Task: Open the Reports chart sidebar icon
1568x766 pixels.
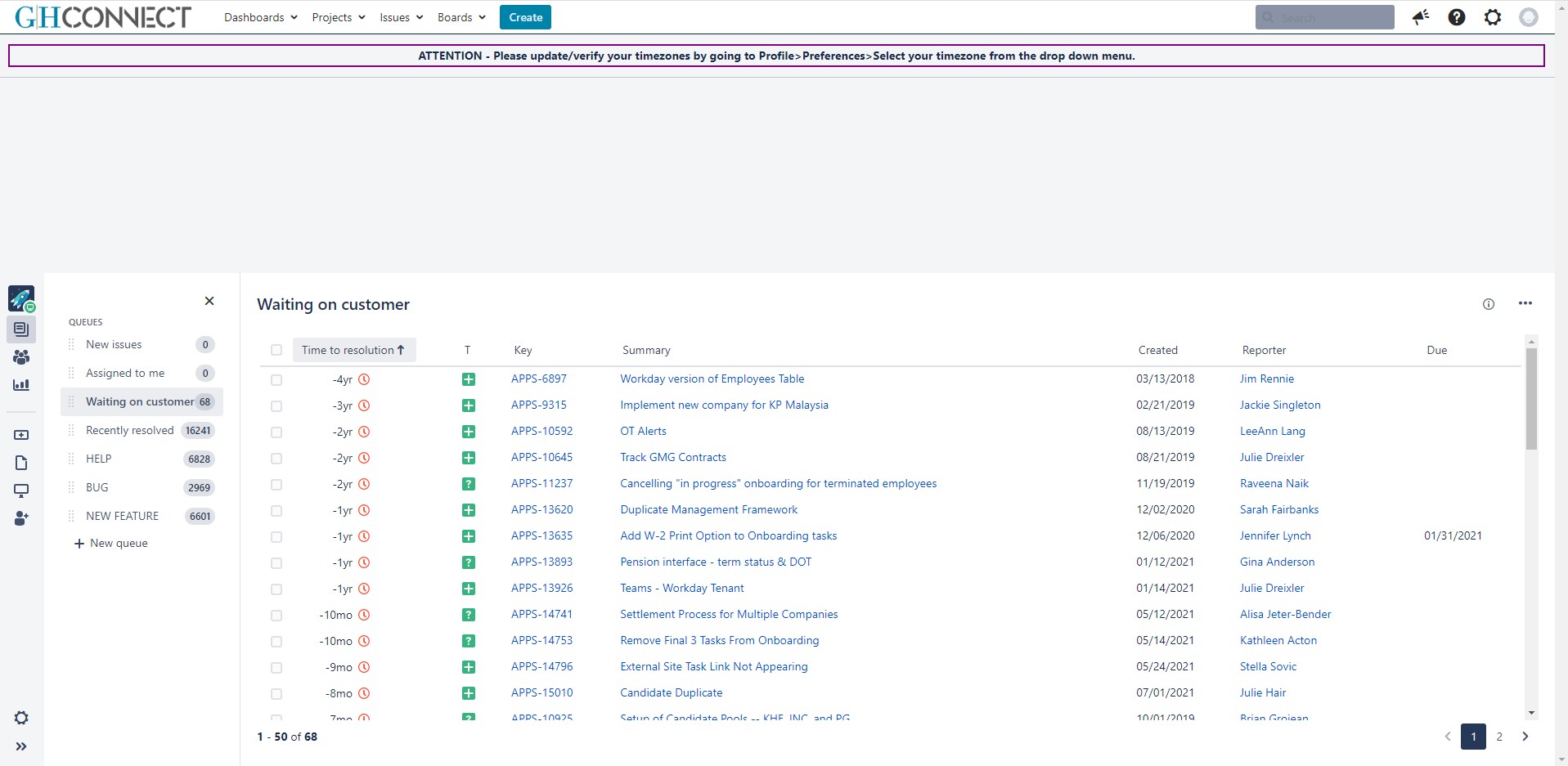Action: click(x=21, y=385)
